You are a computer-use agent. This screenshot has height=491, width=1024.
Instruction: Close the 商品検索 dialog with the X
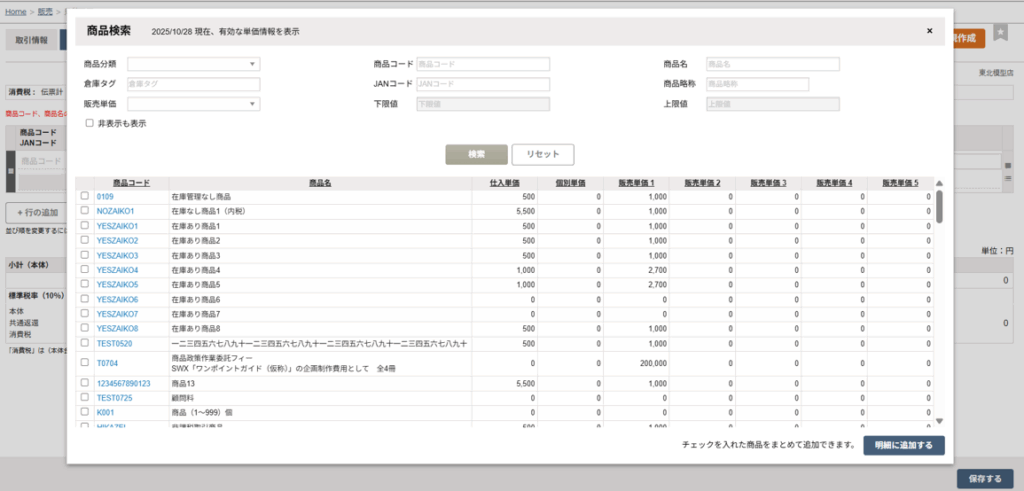[x=929, y=31]
